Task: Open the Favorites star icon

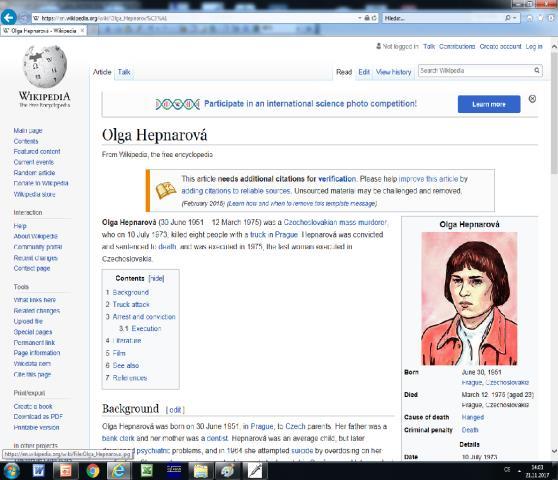Action: [541, 18]
